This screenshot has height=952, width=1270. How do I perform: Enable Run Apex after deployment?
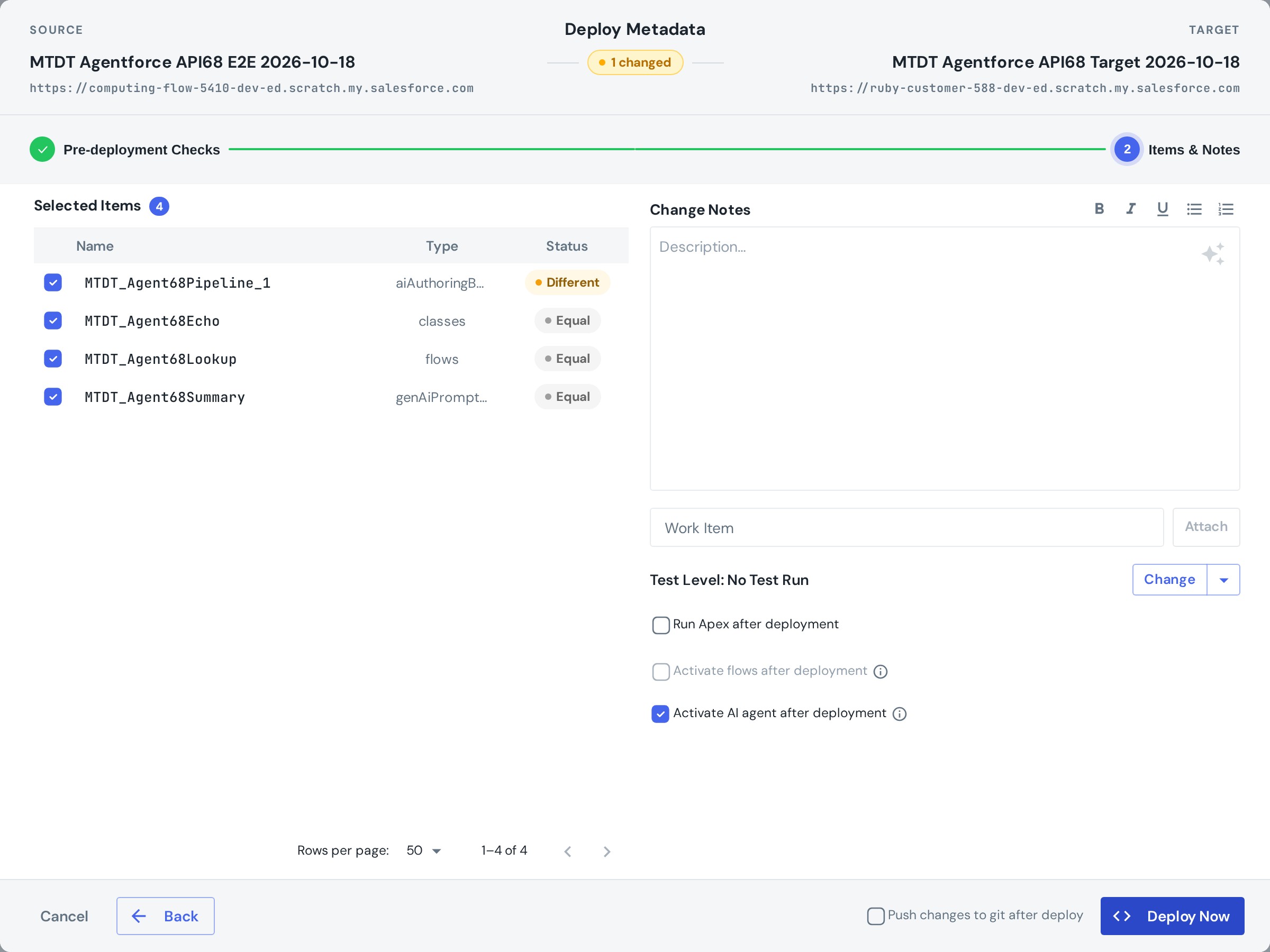coord(660,625)
